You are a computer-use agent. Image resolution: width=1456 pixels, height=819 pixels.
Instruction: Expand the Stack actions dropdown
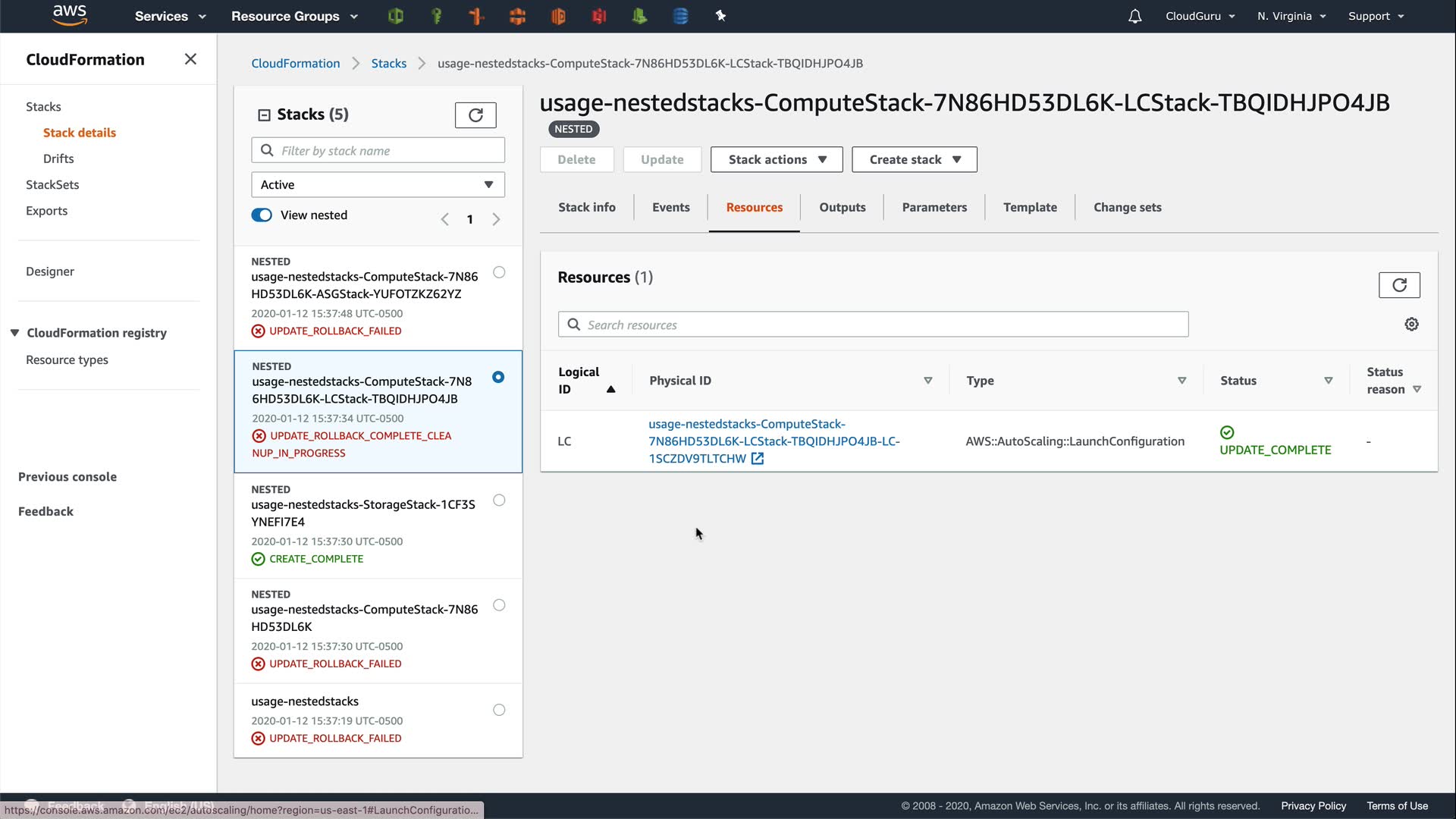pyautogui.click(x=777, y=160)
